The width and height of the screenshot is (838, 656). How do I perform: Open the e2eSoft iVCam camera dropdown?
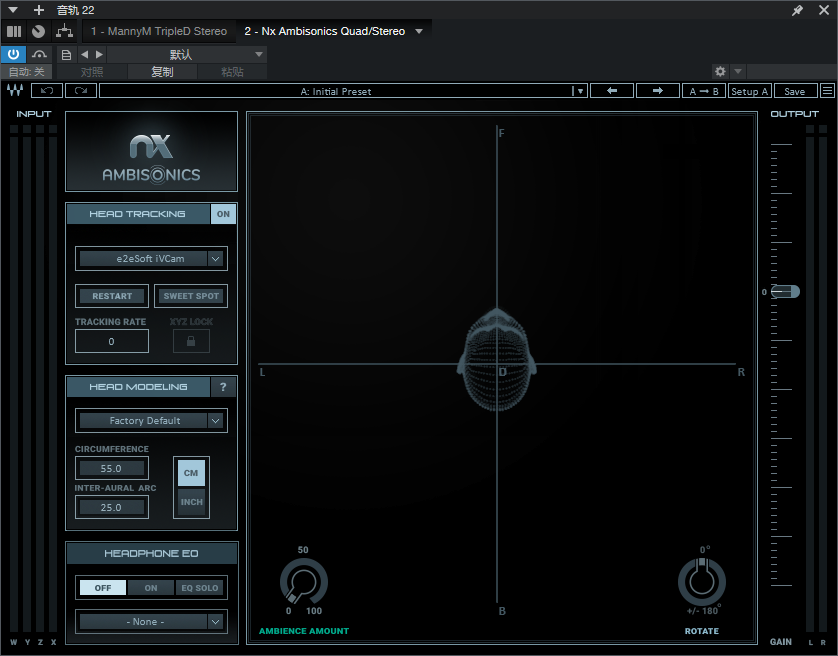coord(151,259)
